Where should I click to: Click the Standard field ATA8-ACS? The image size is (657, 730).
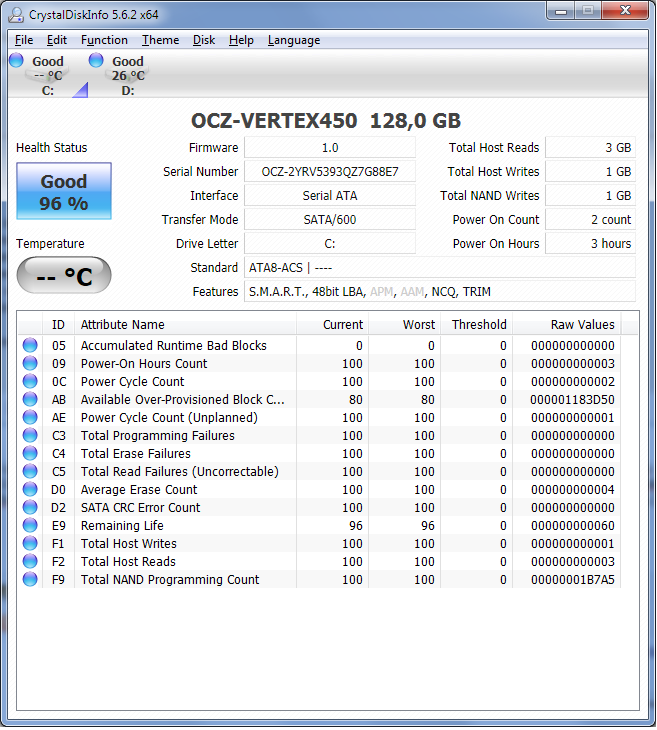[440, 268]
